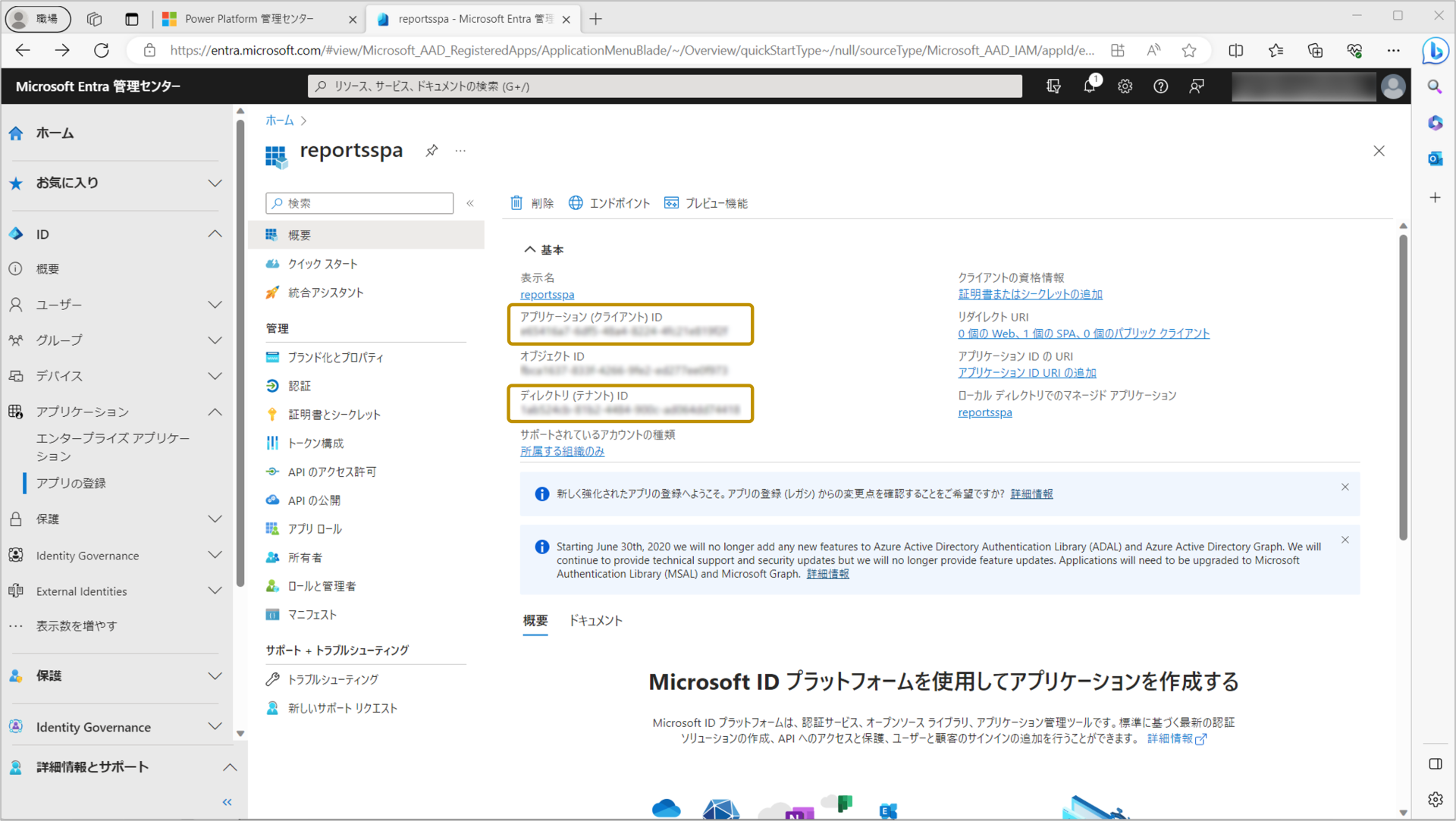
Task: Select 概要 in the resource menu
Action: click(366, 235)
